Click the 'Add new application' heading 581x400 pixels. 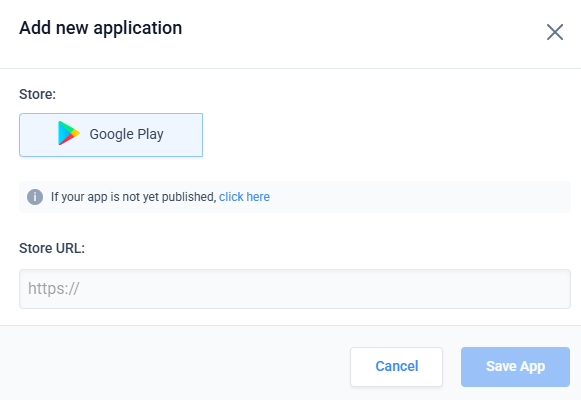coord(100,28)
